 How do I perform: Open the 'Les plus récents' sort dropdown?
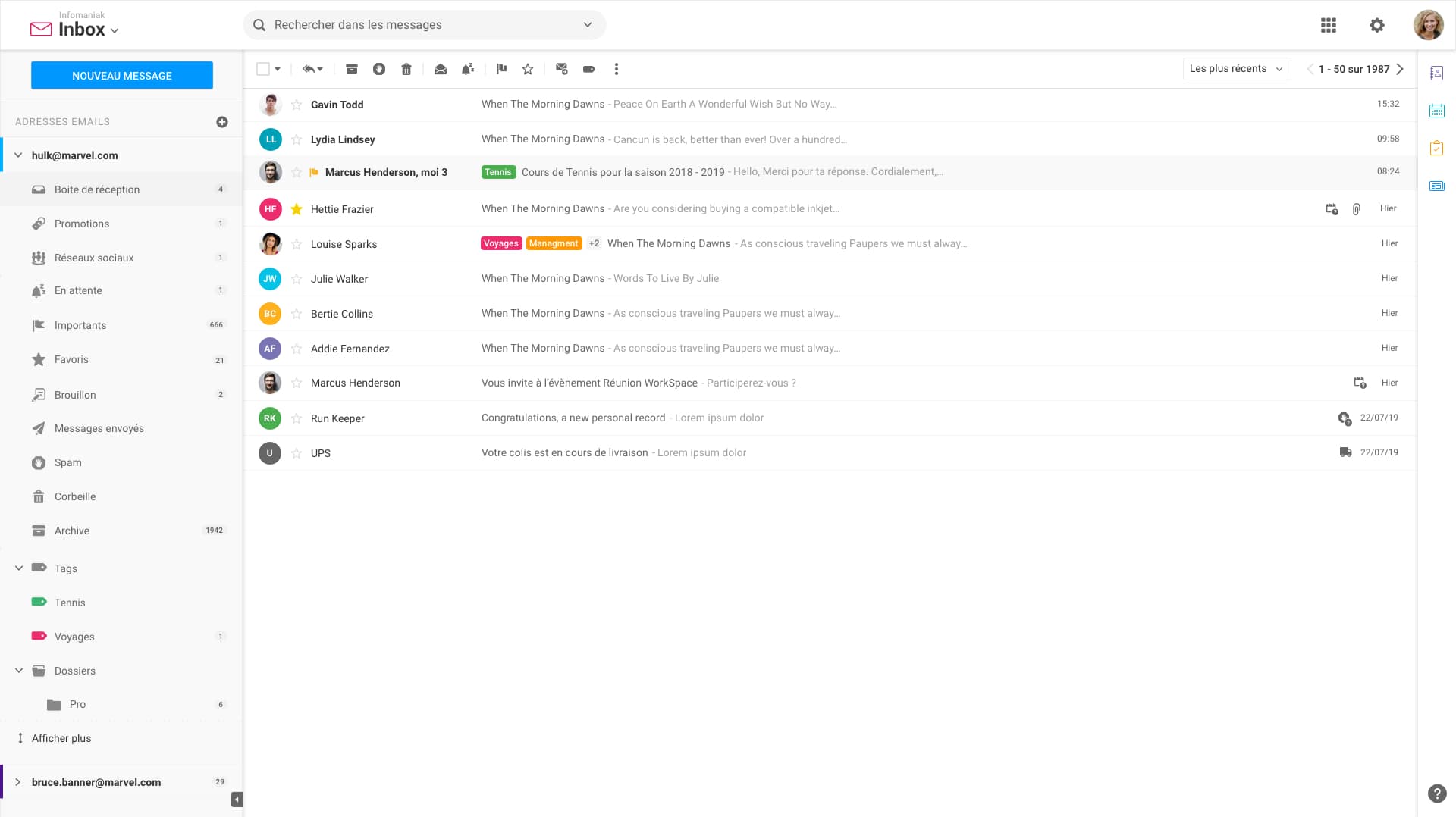[x=1236, y=68]
